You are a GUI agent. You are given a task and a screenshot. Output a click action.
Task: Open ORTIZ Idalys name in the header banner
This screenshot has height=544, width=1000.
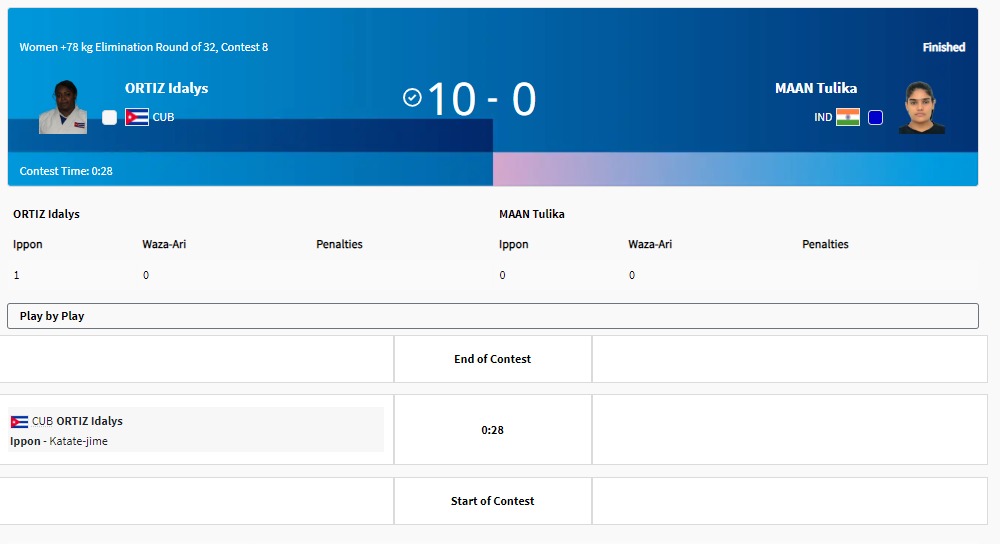[x=166, y=88]
